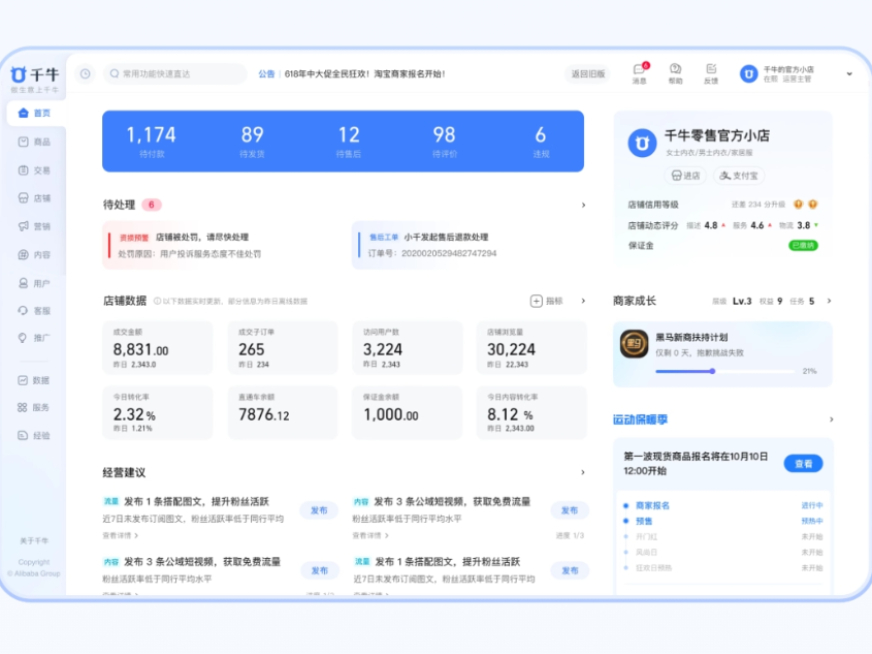Click the 直通车余额 7876.12 data card
The height and width of the screenshot is (654, 872).
click(283, 413)
